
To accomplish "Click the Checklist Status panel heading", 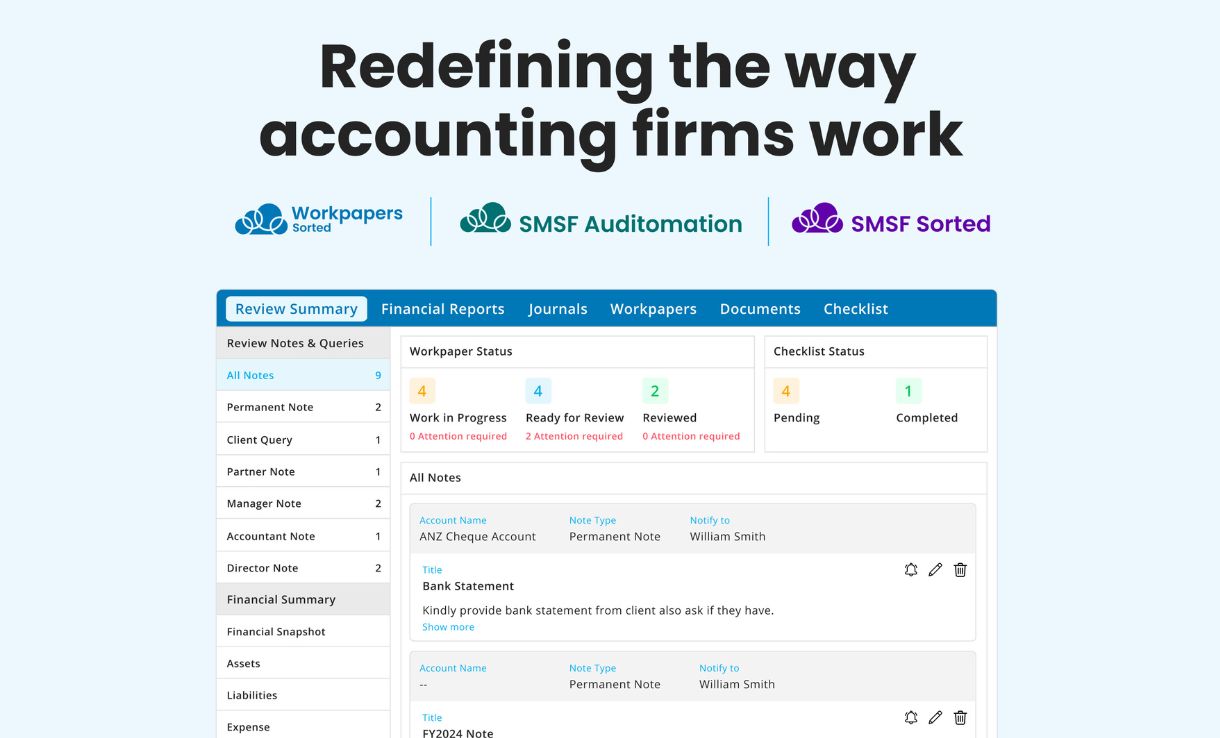I will (819, 352).
